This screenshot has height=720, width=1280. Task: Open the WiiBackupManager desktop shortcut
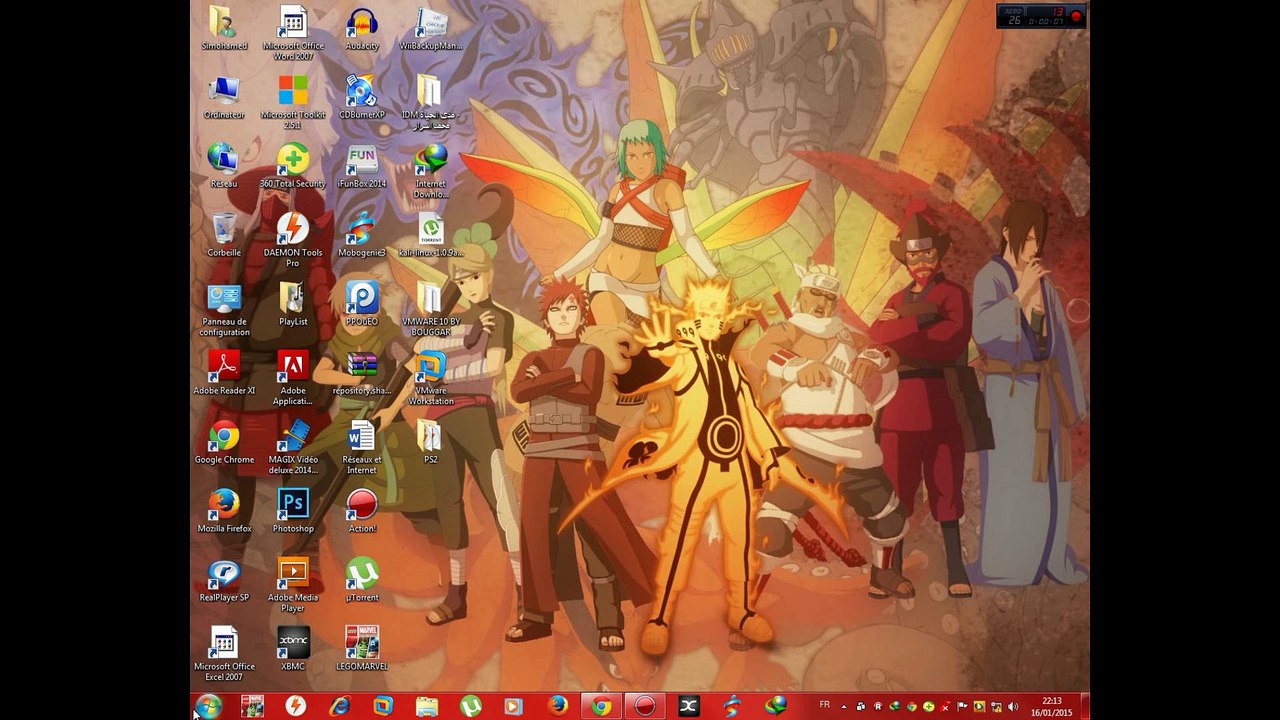tap(430, 28)
